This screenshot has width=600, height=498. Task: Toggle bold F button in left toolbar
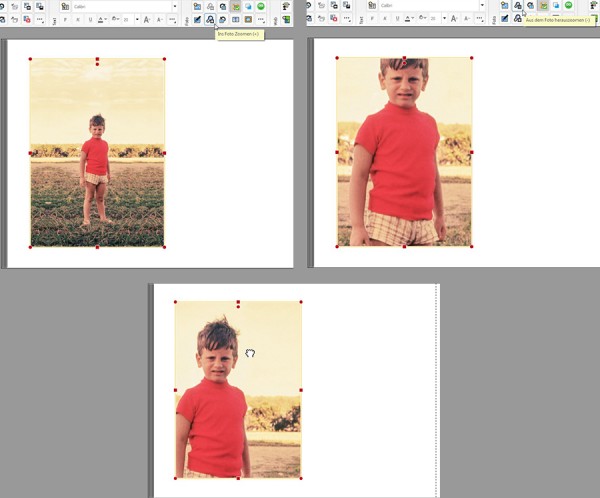point(65,20)
